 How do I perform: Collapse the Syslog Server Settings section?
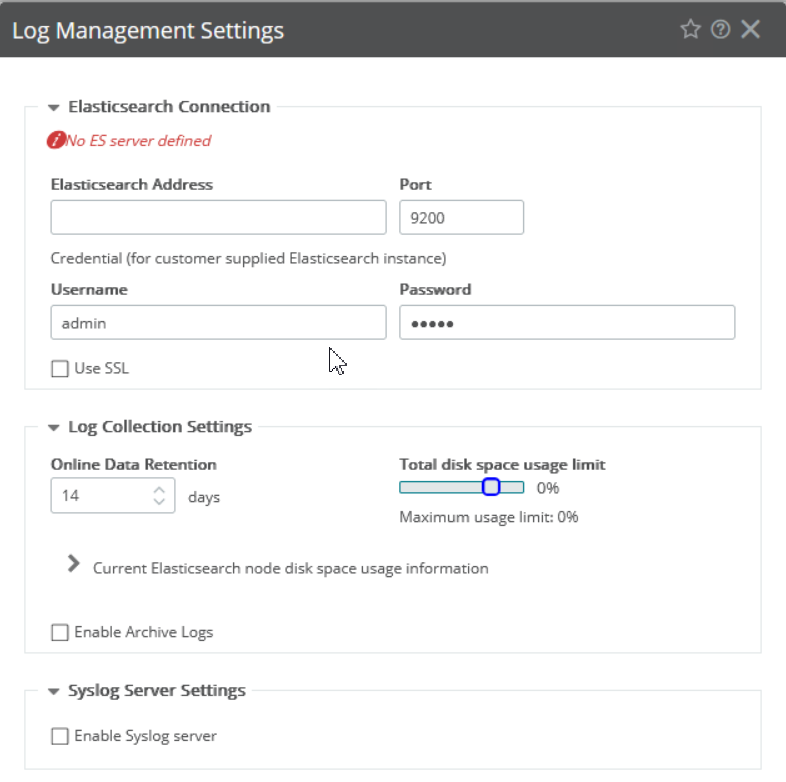[x=54, y=691]
